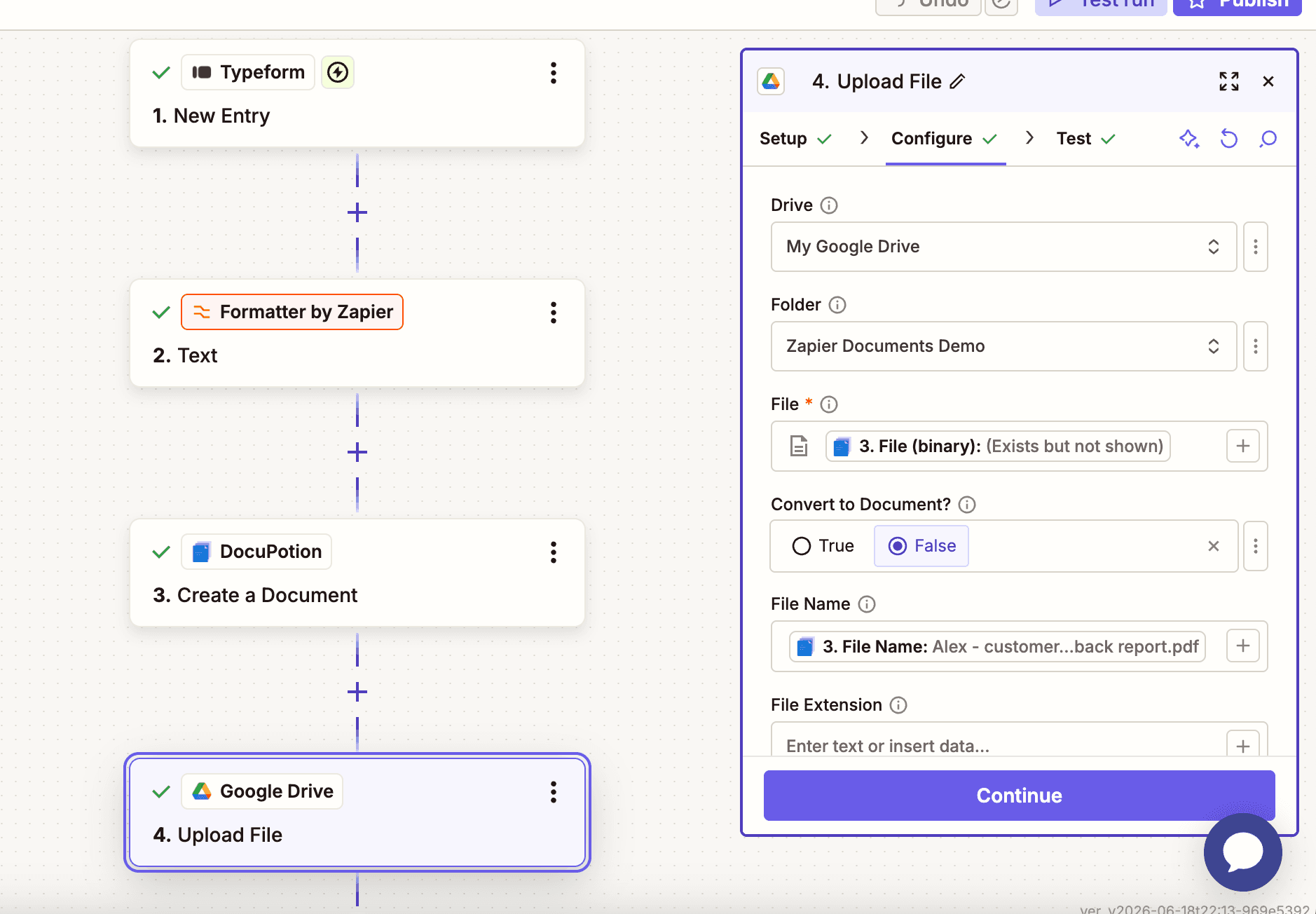Viewport: 1316px width, 914px height.
Task: Click the Google Drive app label chip
Action: (262, 791)
